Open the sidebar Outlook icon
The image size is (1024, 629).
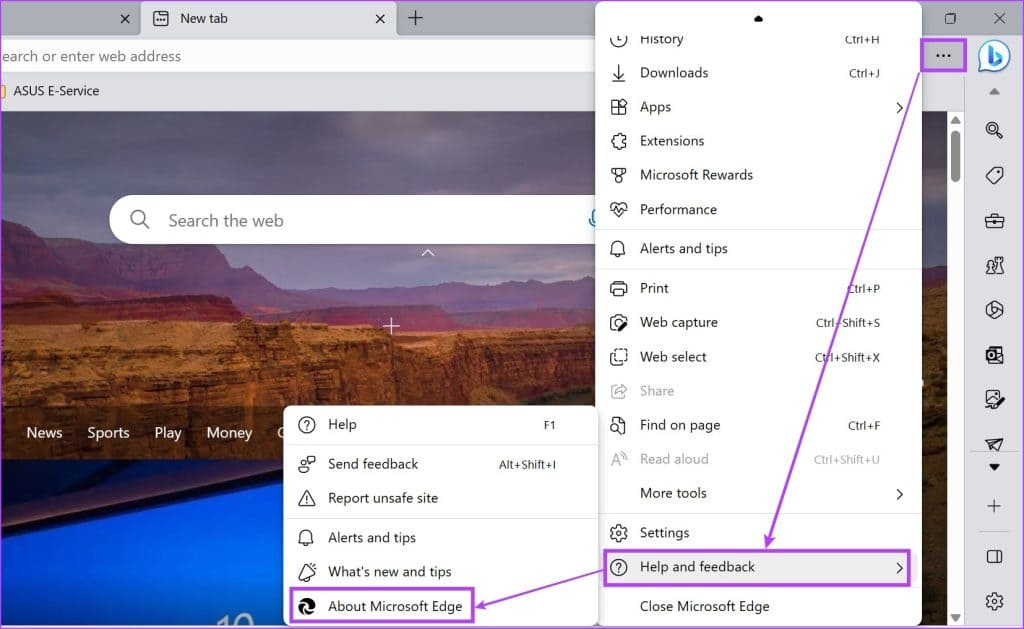click(994, 355)
